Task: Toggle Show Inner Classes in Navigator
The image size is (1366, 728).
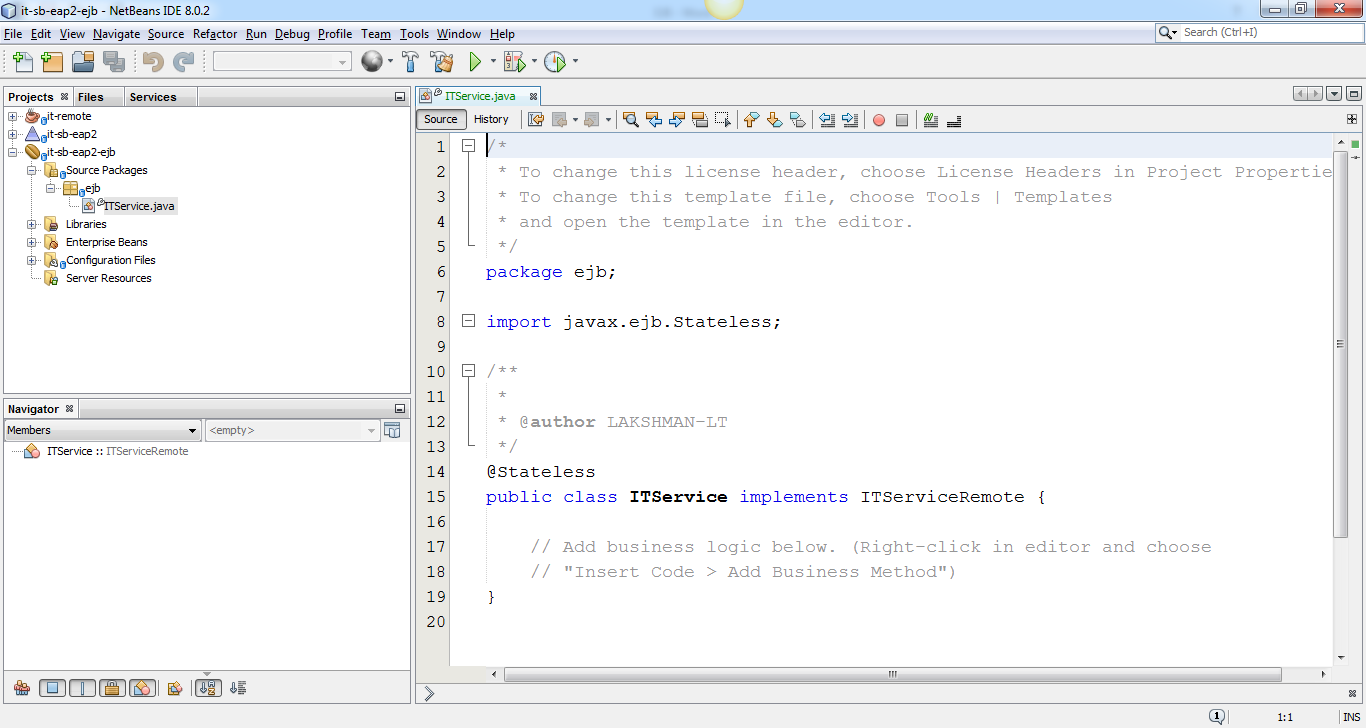Action: (x=142, y=688)
